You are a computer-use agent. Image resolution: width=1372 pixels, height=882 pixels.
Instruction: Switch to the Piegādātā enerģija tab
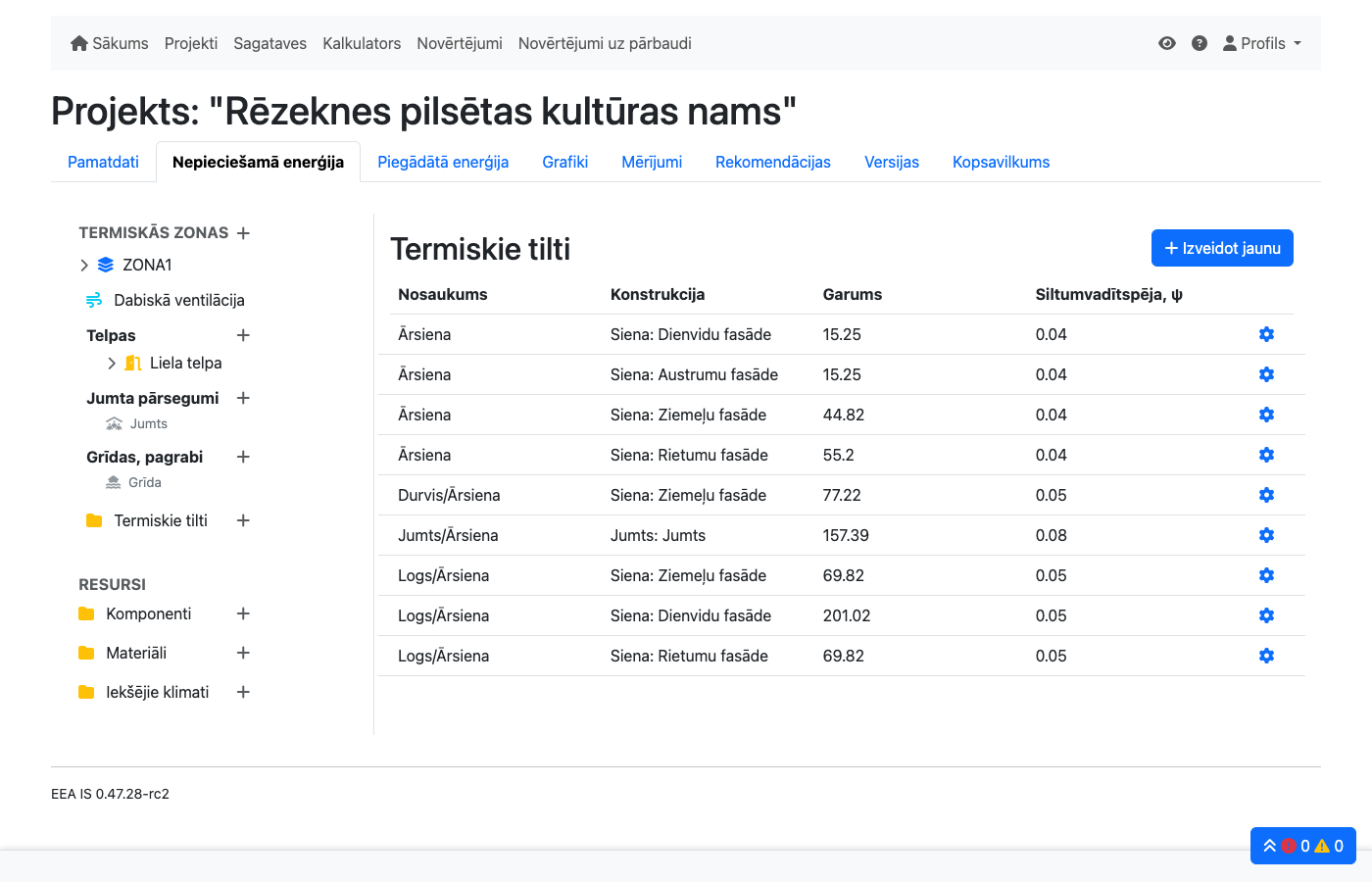click(443, 162)
